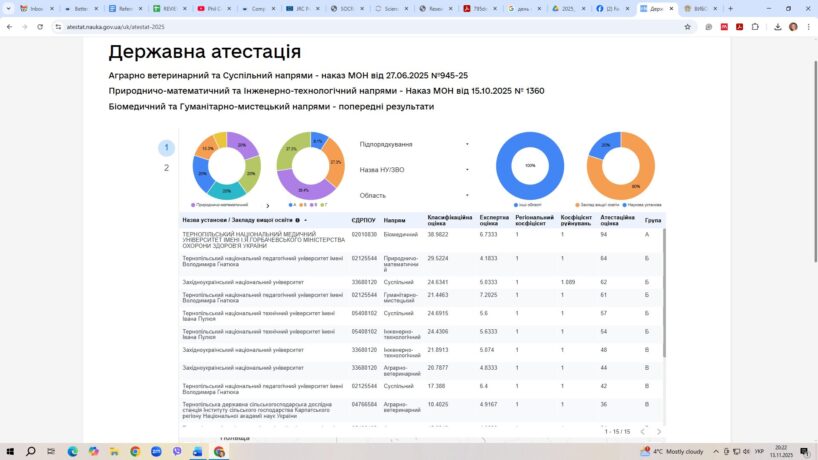Click the taskbar search magnifier icon
This screenshot has width=818, height=460.
31,451
